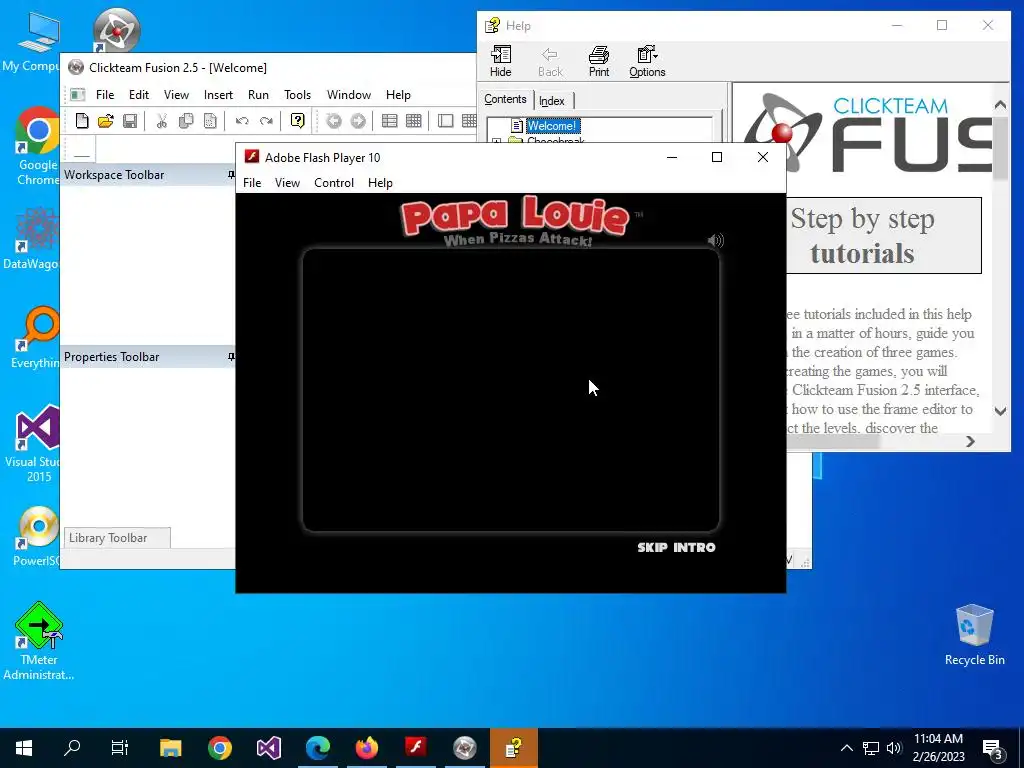
Task: Click SKIP INTRO in the Papa Louie game
Action: 677,547
